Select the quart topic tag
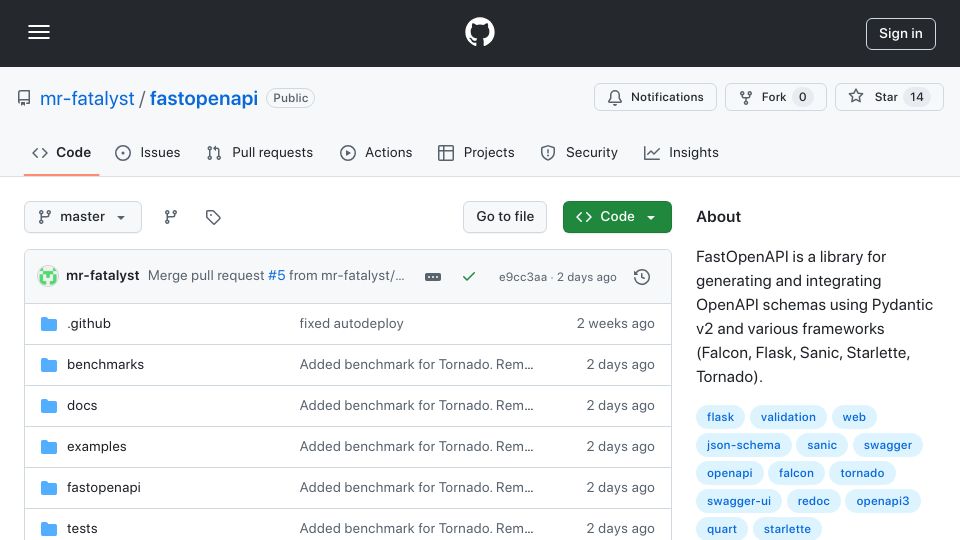This screenshot has height=540, width=960. [722, 529]
